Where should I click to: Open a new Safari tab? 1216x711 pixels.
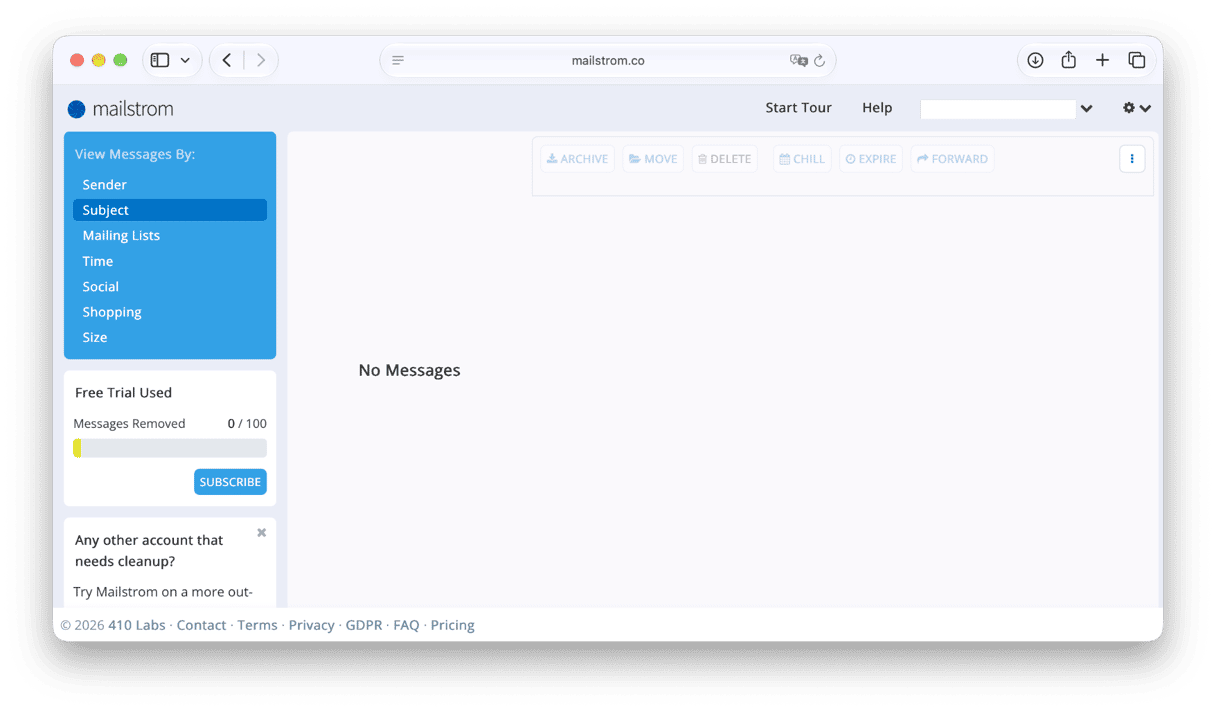pos(1102,60)
